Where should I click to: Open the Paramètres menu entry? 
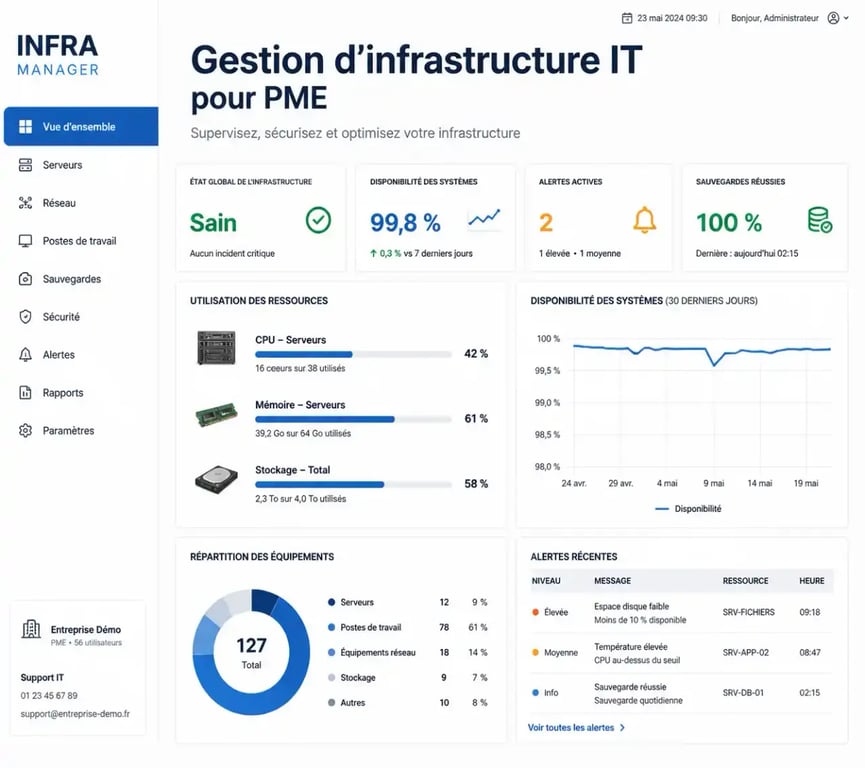click(81, 430)
